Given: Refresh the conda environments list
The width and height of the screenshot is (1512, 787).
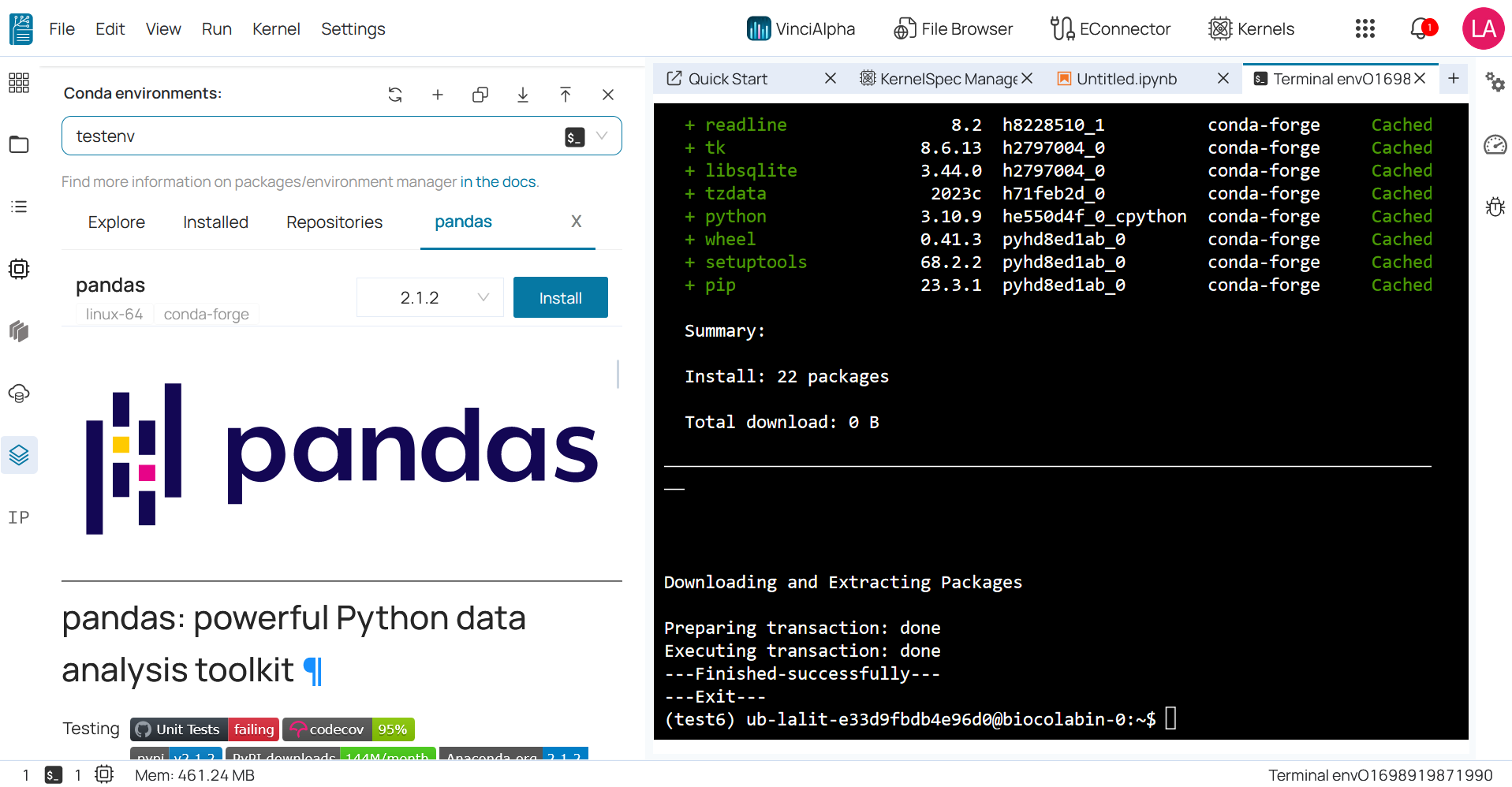Looking at the screenshot, I should (395, 95).
